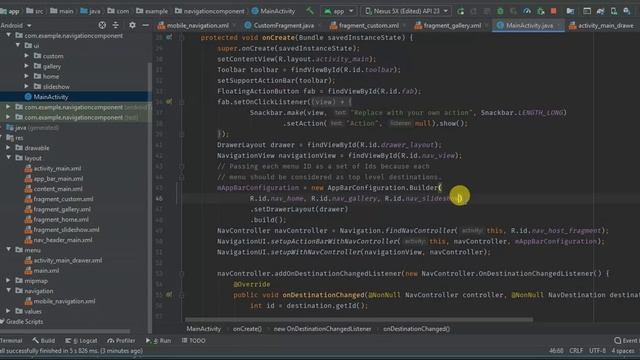Viewport: 640px width, 360px height.
Task: Open the TODO tool window
Action: click(x=193, y=340)
